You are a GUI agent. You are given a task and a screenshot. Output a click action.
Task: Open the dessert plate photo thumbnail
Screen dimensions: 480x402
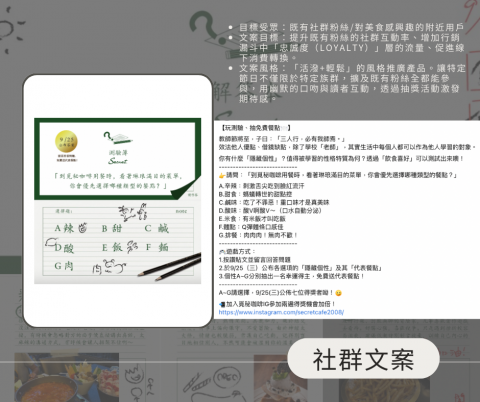(281, 378)
